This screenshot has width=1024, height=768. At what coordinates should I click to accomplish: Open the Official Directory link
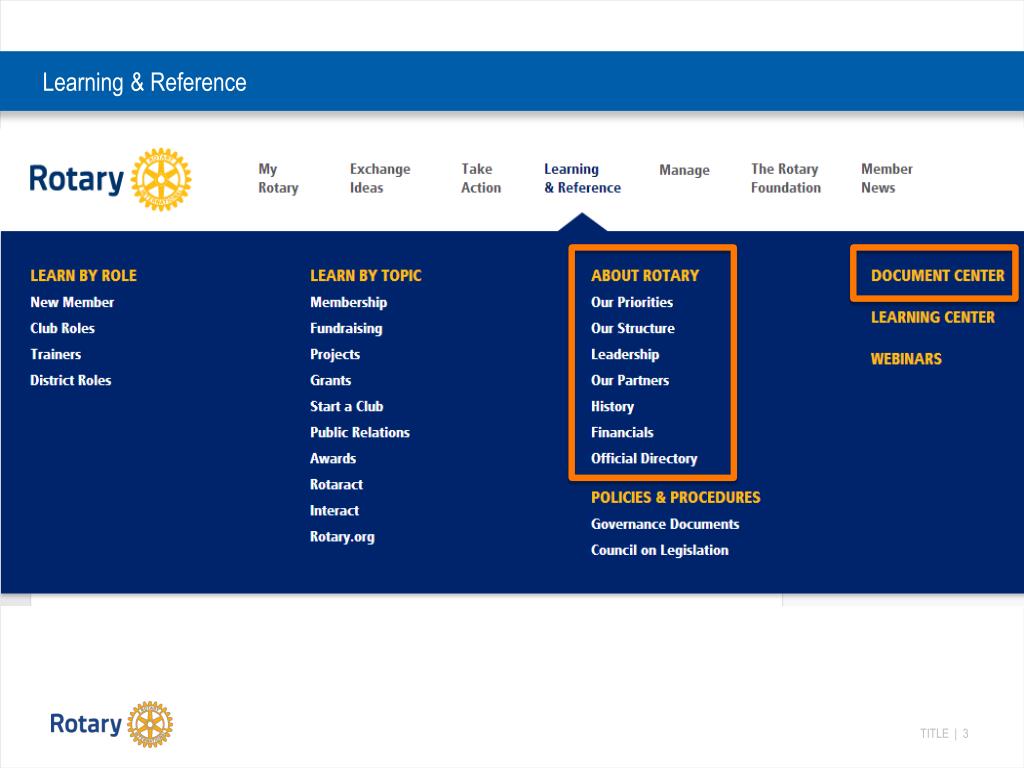click(x=644, y=459)
